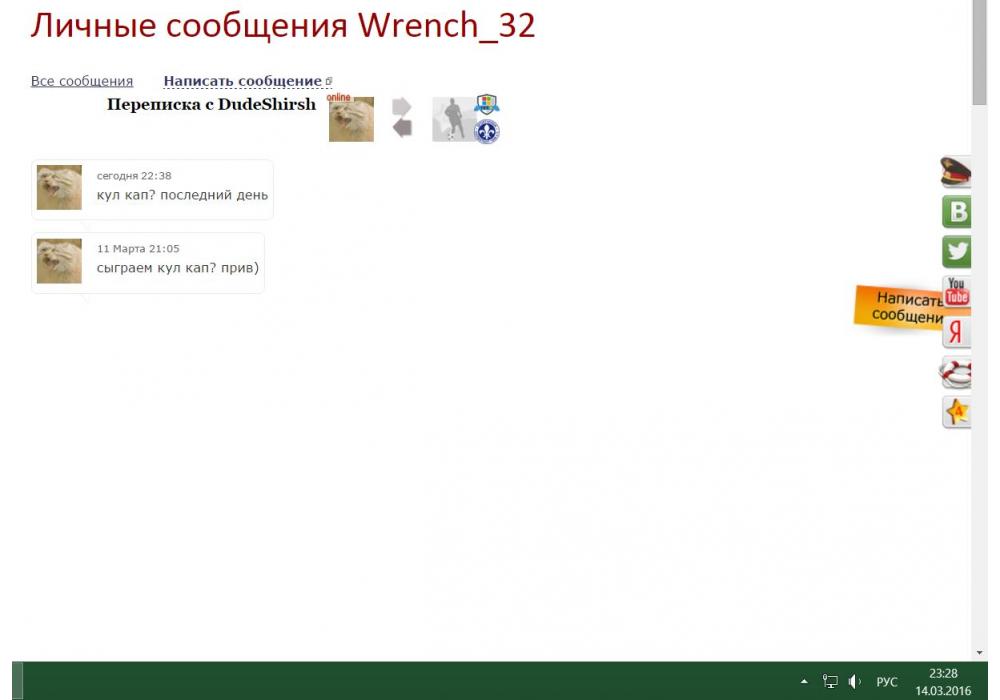Click the lifebuoy help sidebar icon

(955, 372)
